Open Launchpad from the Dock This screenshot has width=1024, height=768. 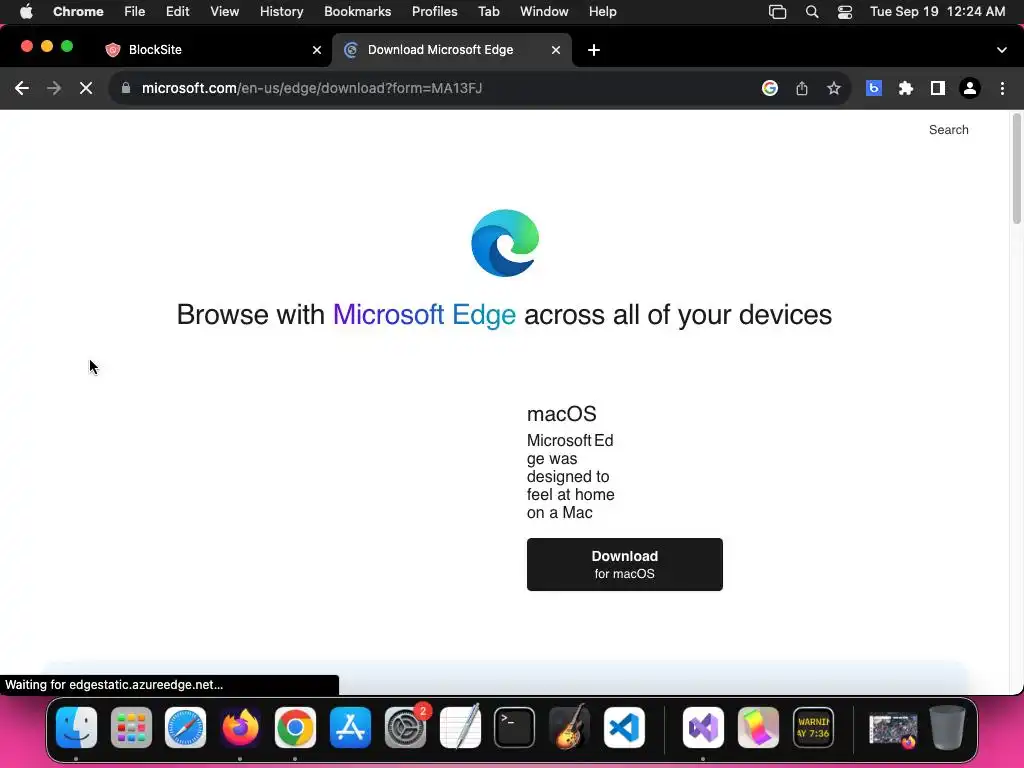[x=131, y=728]
